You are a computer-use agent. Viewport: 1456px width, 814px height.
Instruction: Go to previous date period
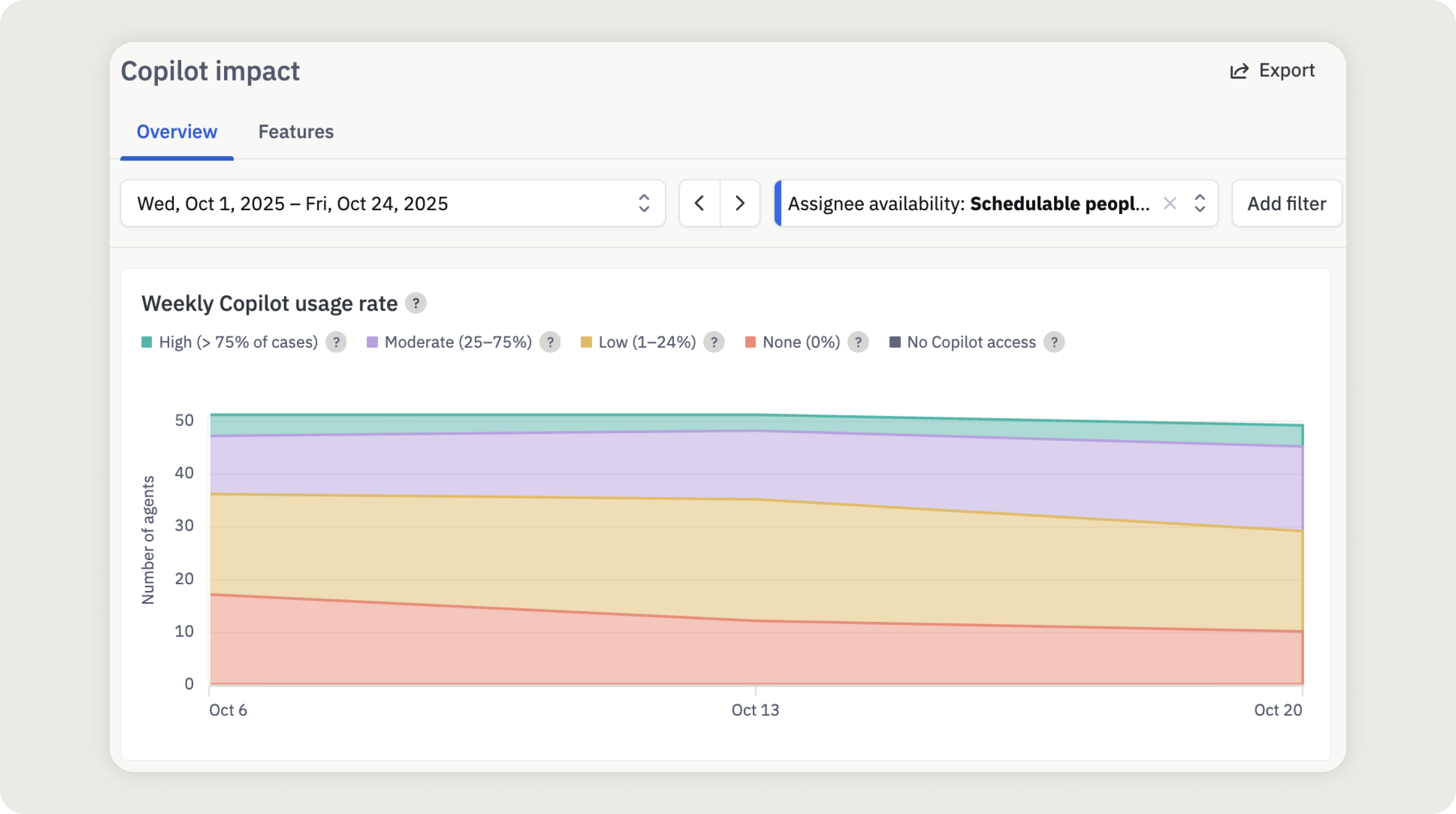pos(699,203)
